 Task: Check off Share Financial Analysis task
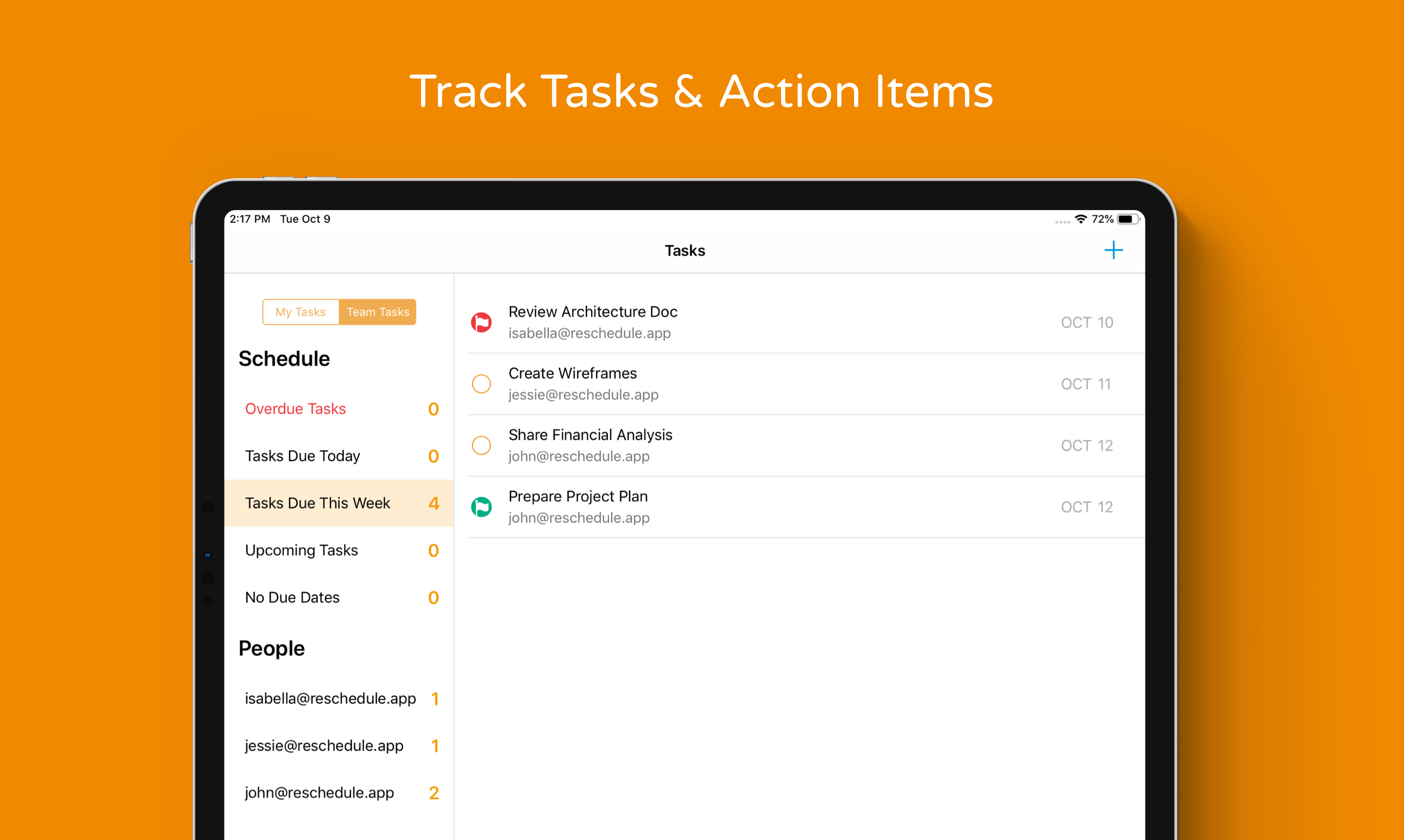(x=481, y=445)
